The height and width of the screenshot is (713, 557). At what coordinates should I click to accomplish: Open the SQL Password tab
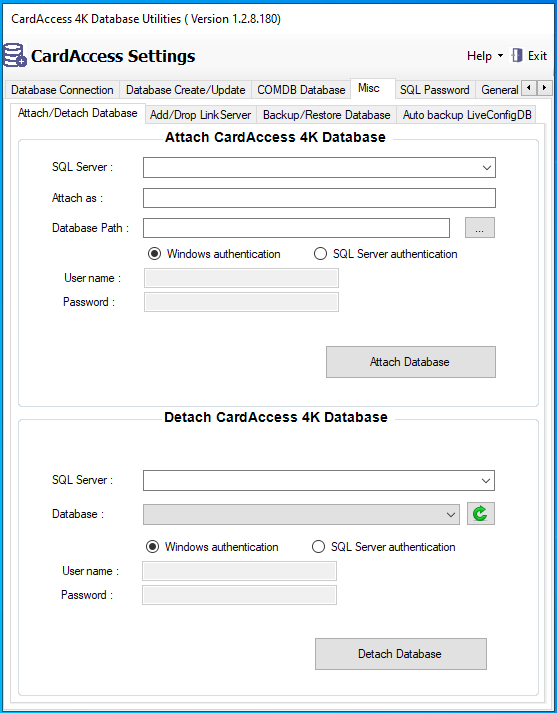point(435,90)
